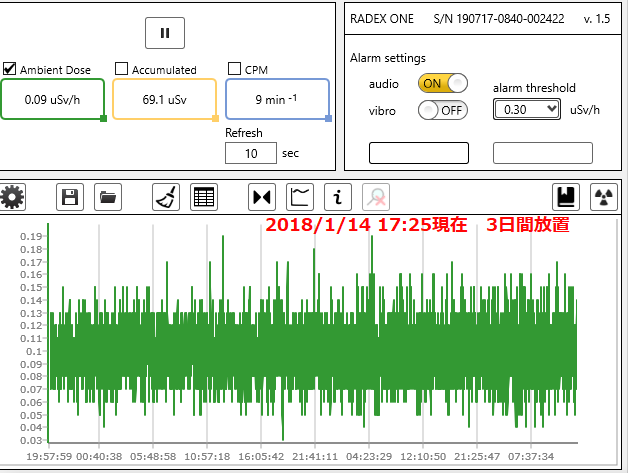
Task: Click the 16:05:42 time axis label
Action: pyautogui.click(x=261, y=457)
